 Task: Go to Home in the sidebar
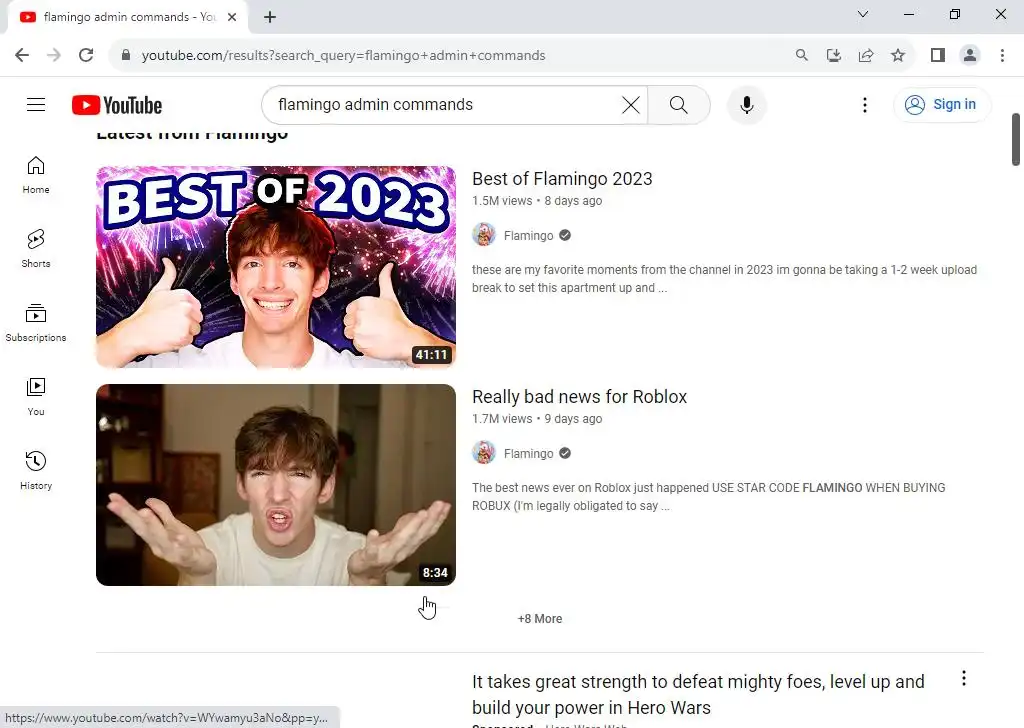click(x=36, y=175)
